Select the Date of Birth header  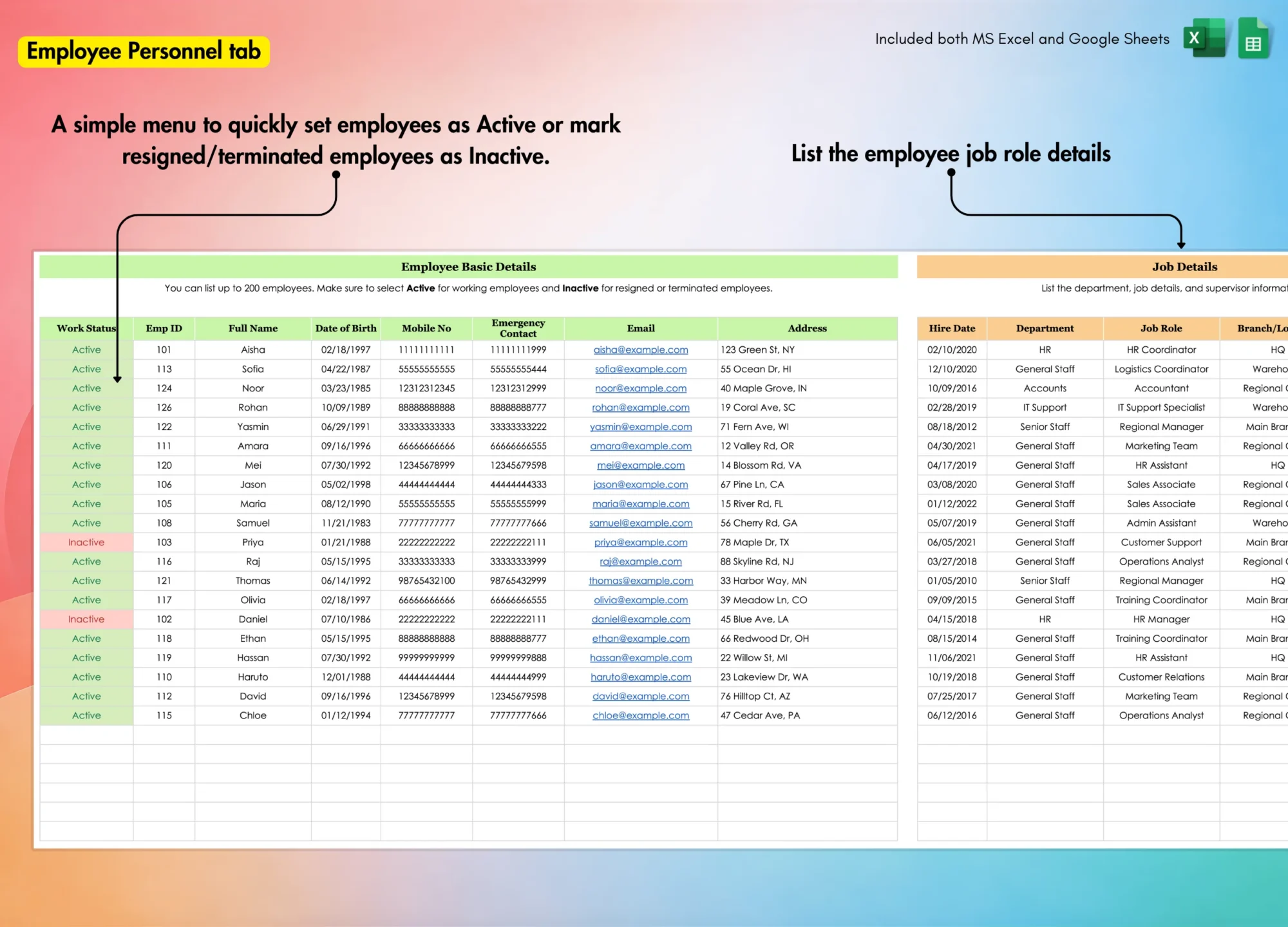[346, 328]
